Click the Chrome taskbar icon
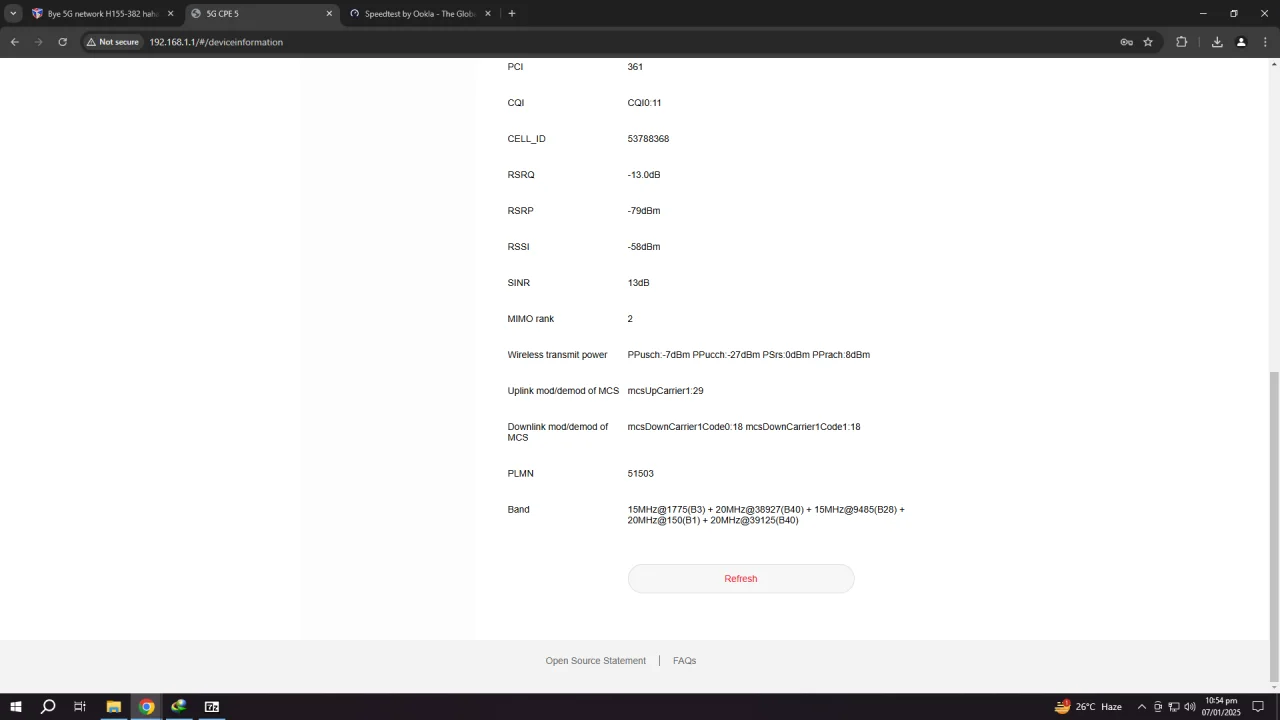1280x720 pixels. click(146, 707)
